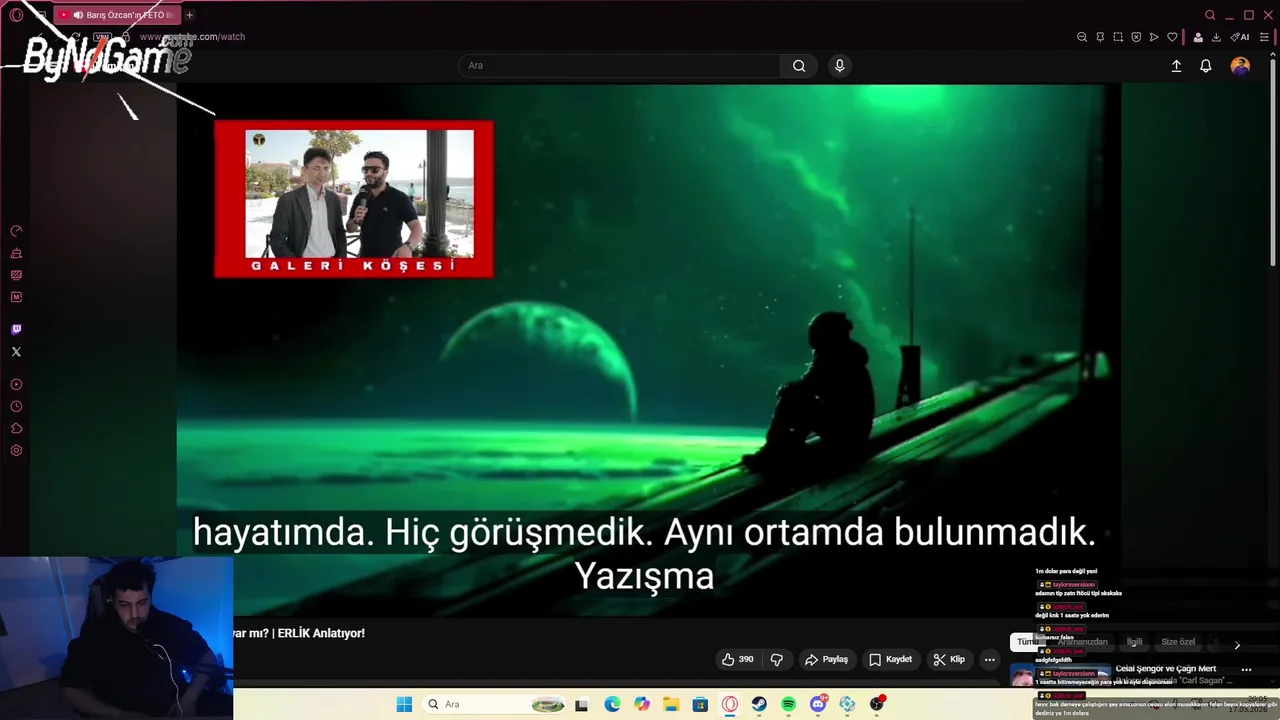This screenshot has height=720, width=1280.
Task: Click the scroll-up arrow of page scrollbar
Action: click(x=1274, y=56)
